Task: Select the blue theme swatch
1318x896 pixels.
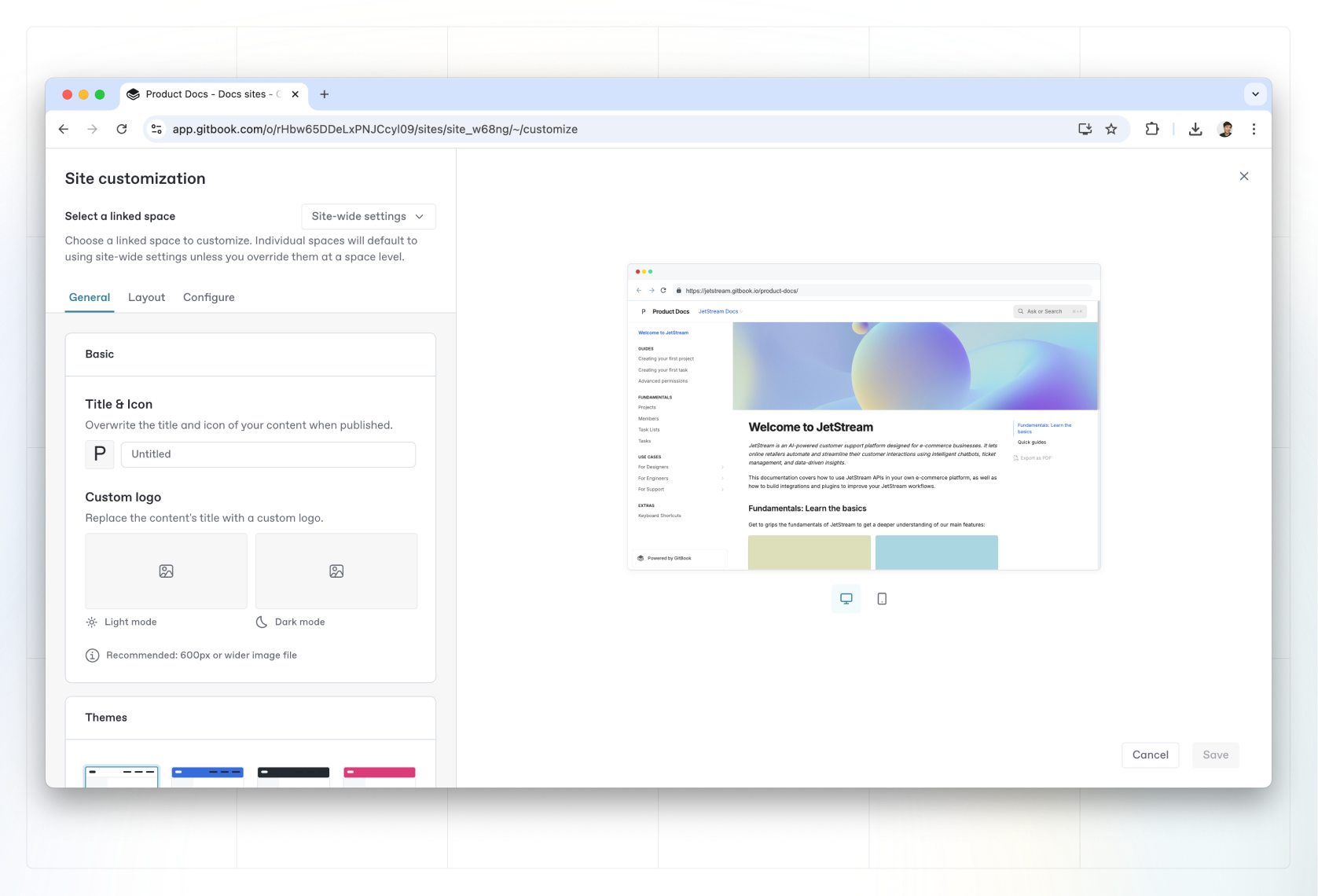Action: coord(207,776)
